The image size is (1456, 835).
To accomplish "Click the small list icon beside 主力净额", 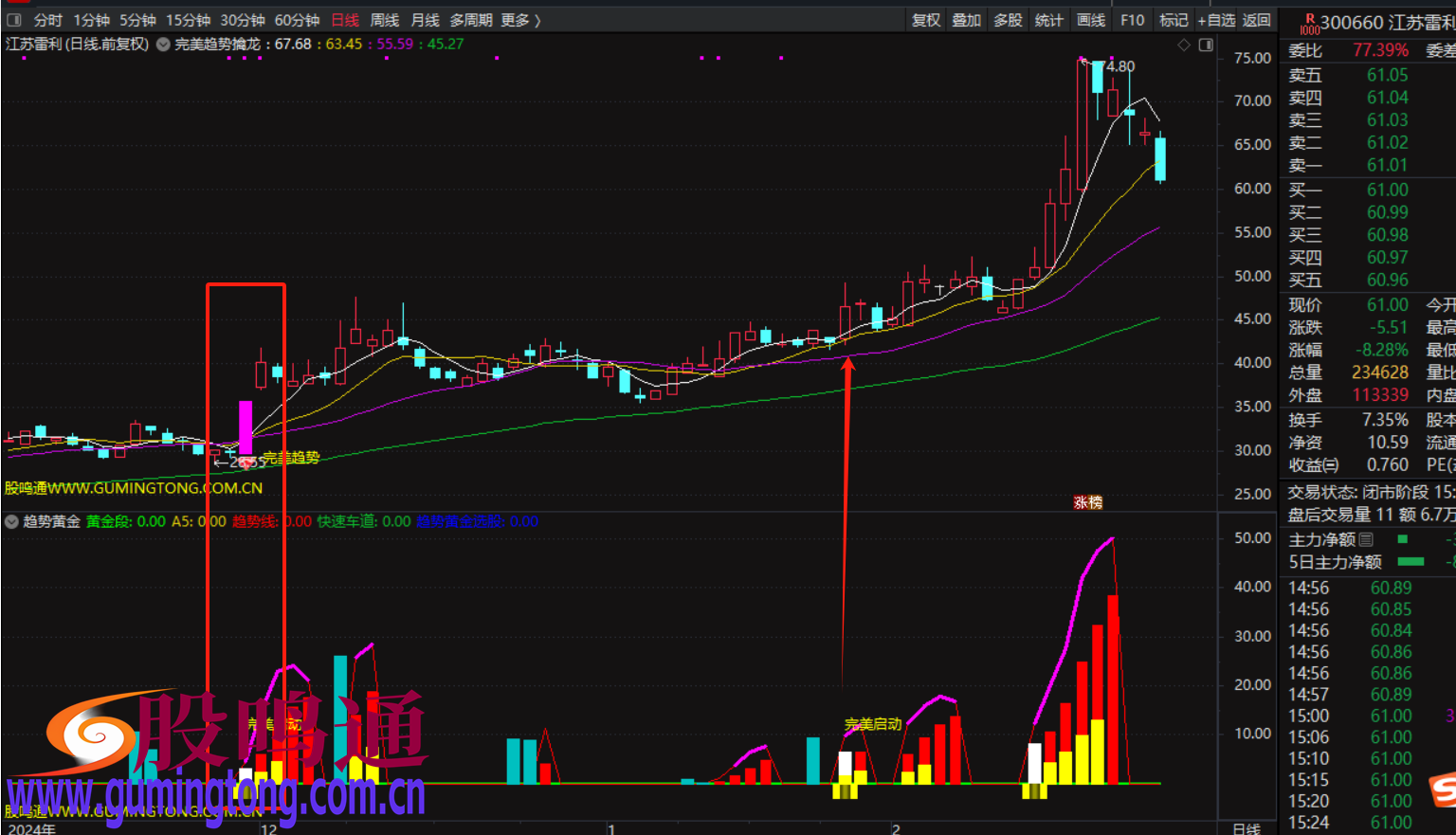I will [1366, 539].
